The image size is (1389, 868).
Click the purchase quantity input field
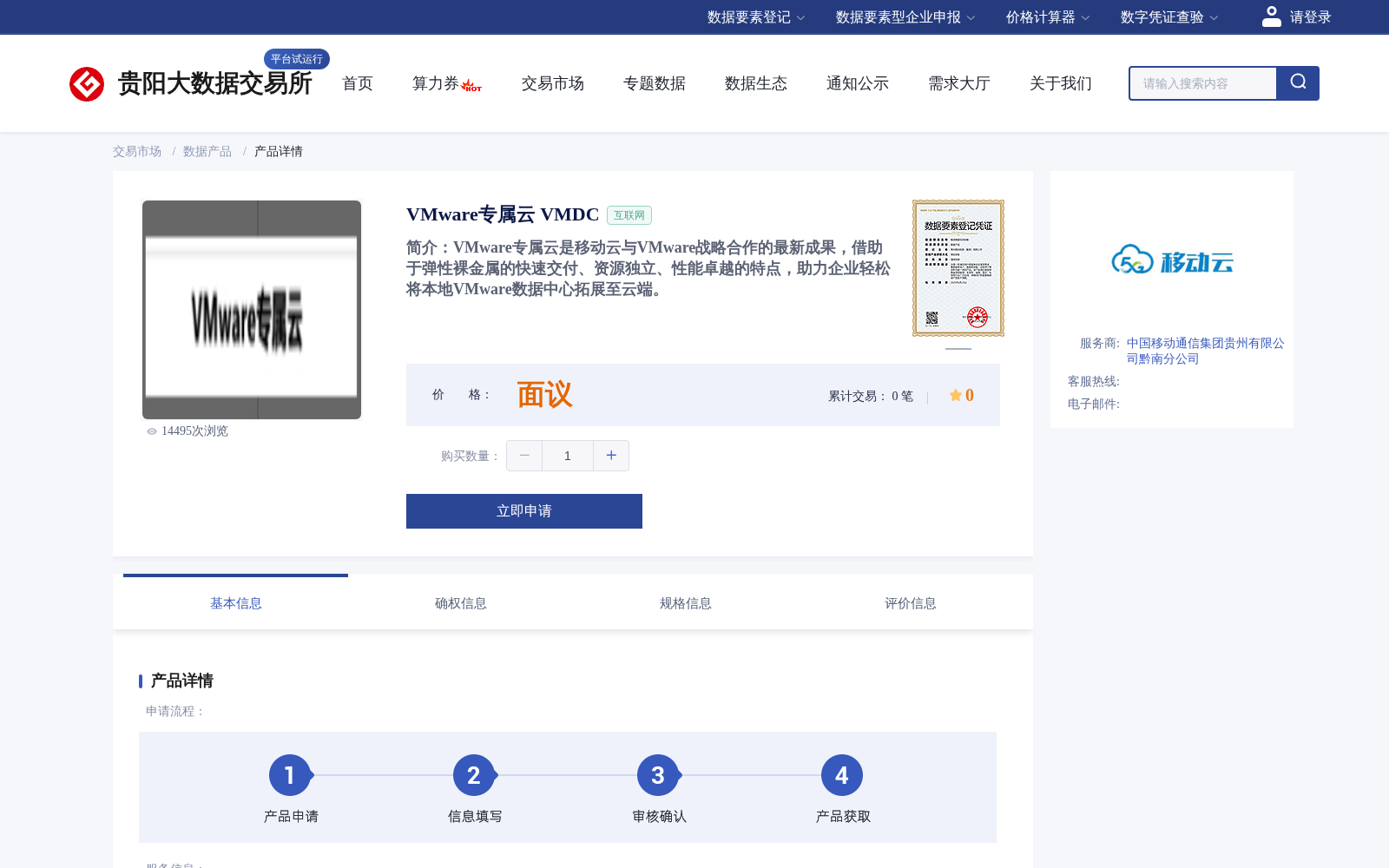pyautogui.click(x=568, y=456)
